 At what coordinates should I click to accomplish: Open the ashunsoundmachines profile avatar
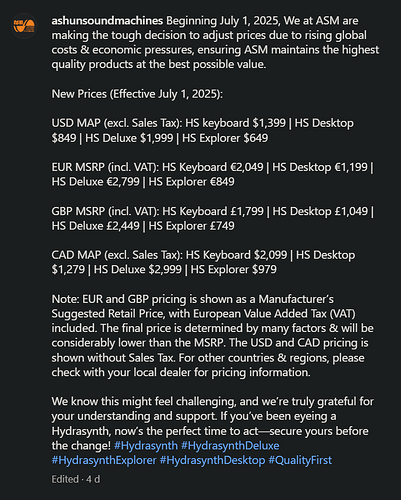24,26
